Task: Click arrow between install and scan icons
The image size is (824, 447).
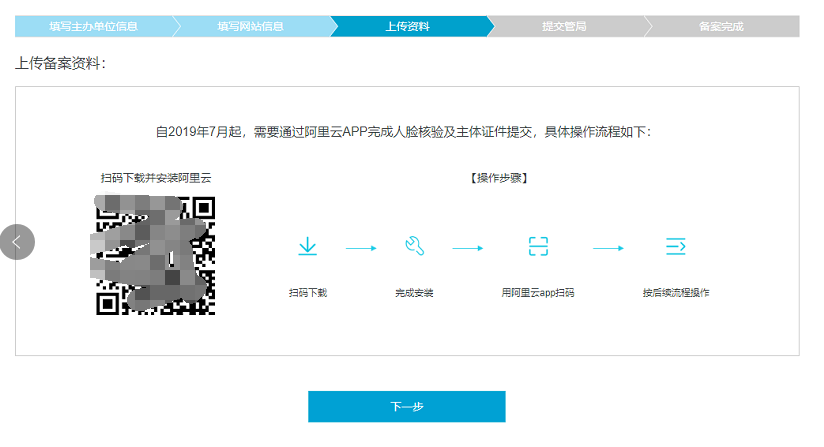Action: tap(467, 247)
